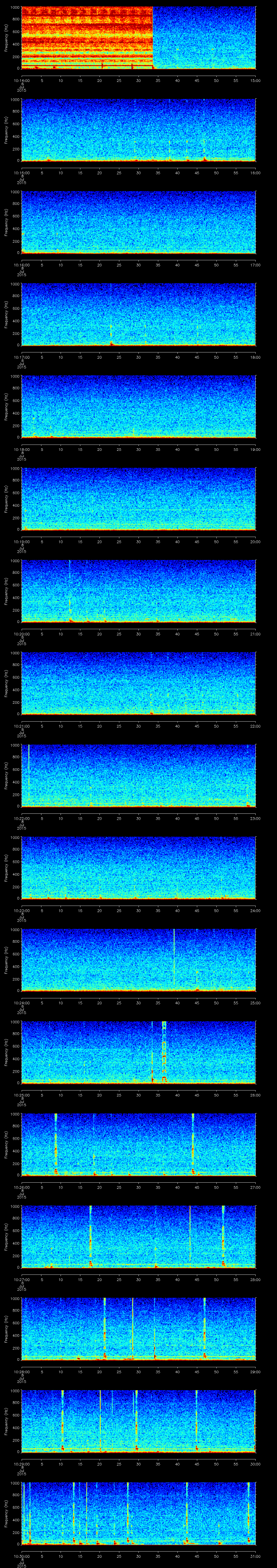Click the 10:29:00 start time label

tap(21, 1464)
